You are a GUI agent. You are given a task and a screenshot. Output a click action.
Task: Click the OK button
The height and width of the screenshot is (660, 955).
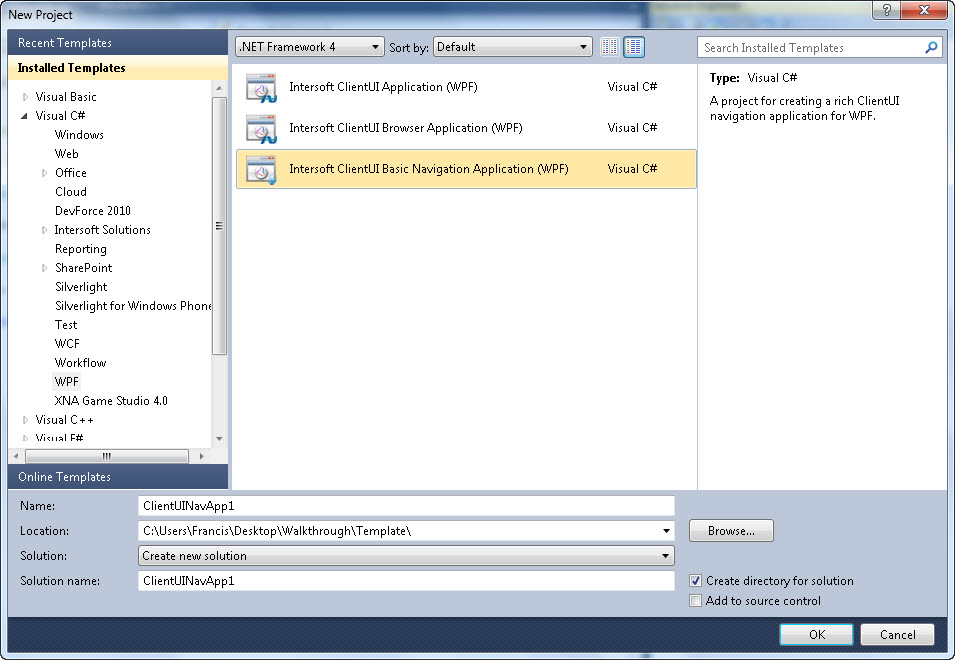pos(817,634)
